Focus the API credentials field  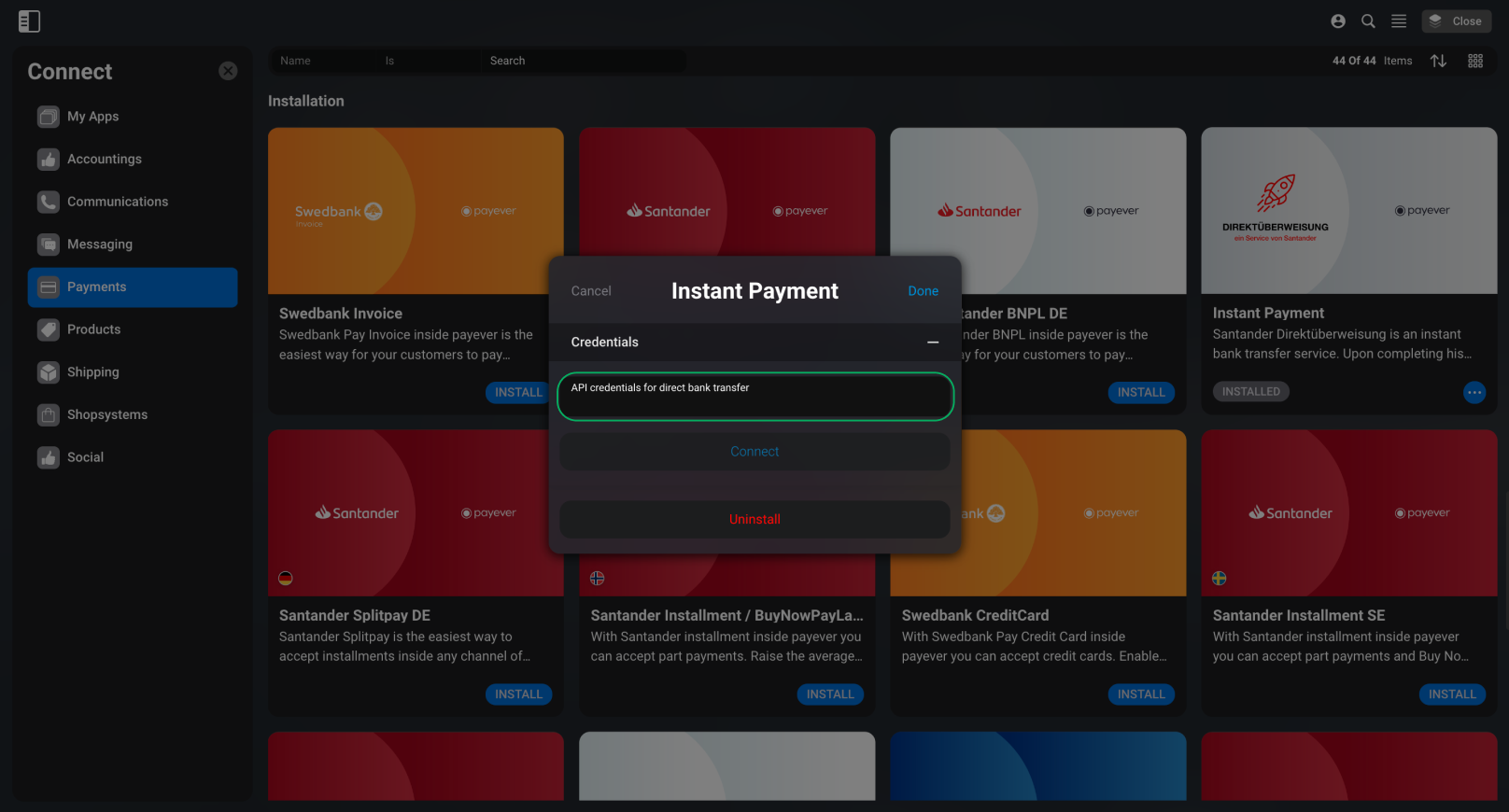754,397
